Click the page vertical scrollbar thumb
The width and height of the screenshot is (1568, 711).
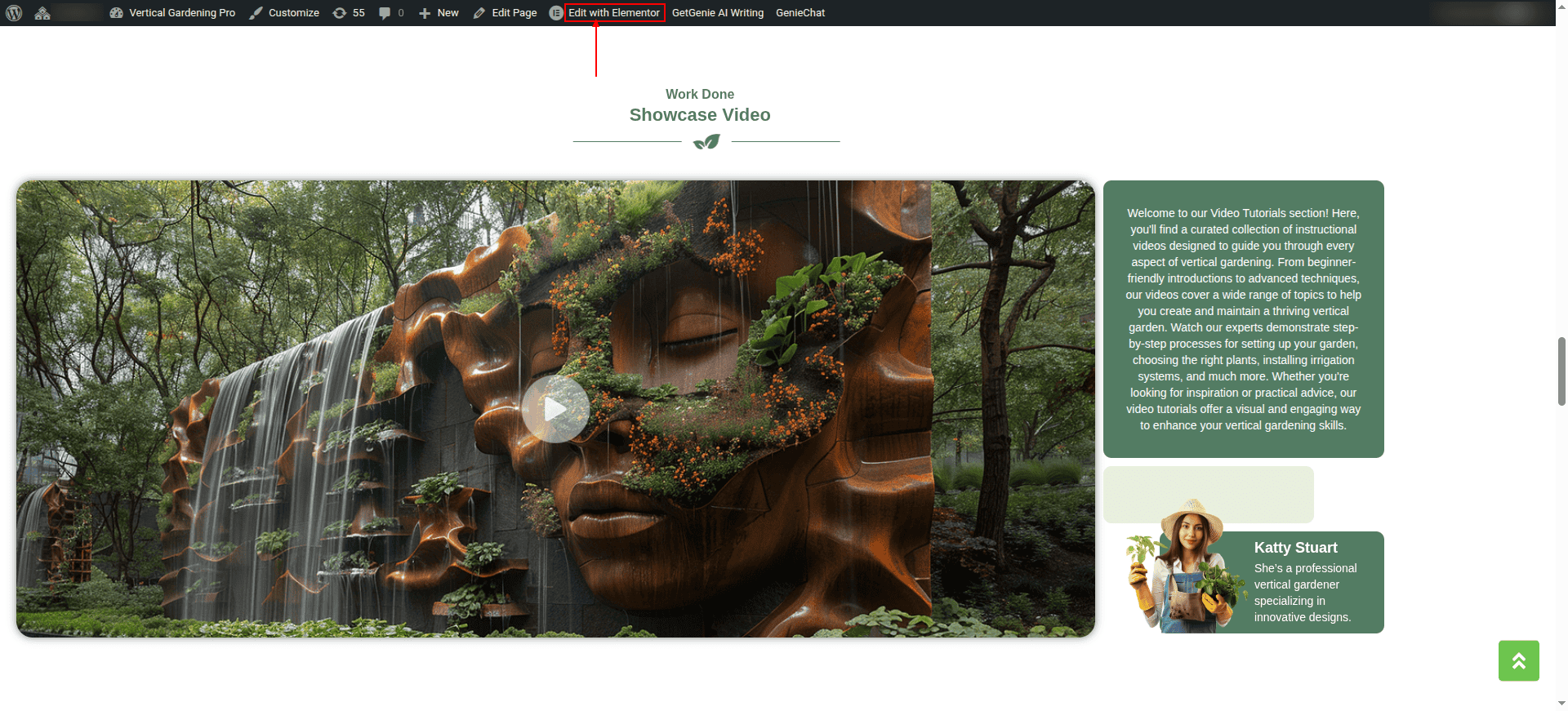pos(1561,371)
